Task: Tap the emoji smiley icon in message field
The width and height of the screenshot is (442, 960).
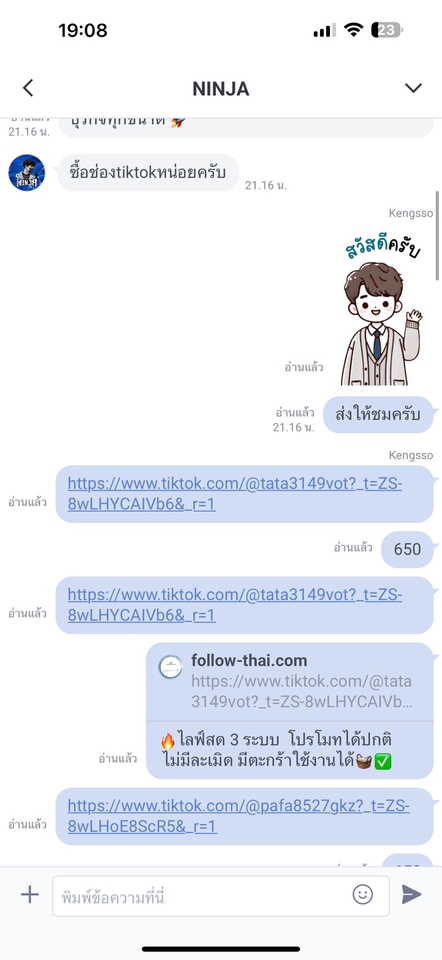Action: pyautogui.click(x=363, y=894)
